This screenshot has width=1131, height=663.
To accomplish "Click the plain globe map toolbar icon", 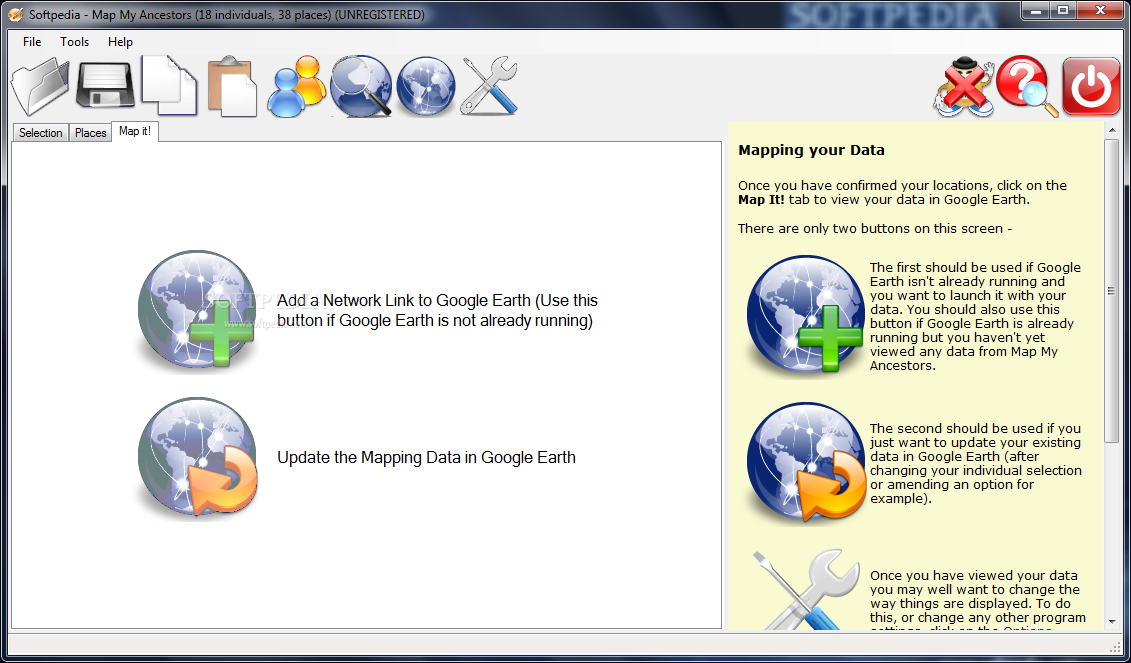I will pyautogui.click(x=426, y=86).
